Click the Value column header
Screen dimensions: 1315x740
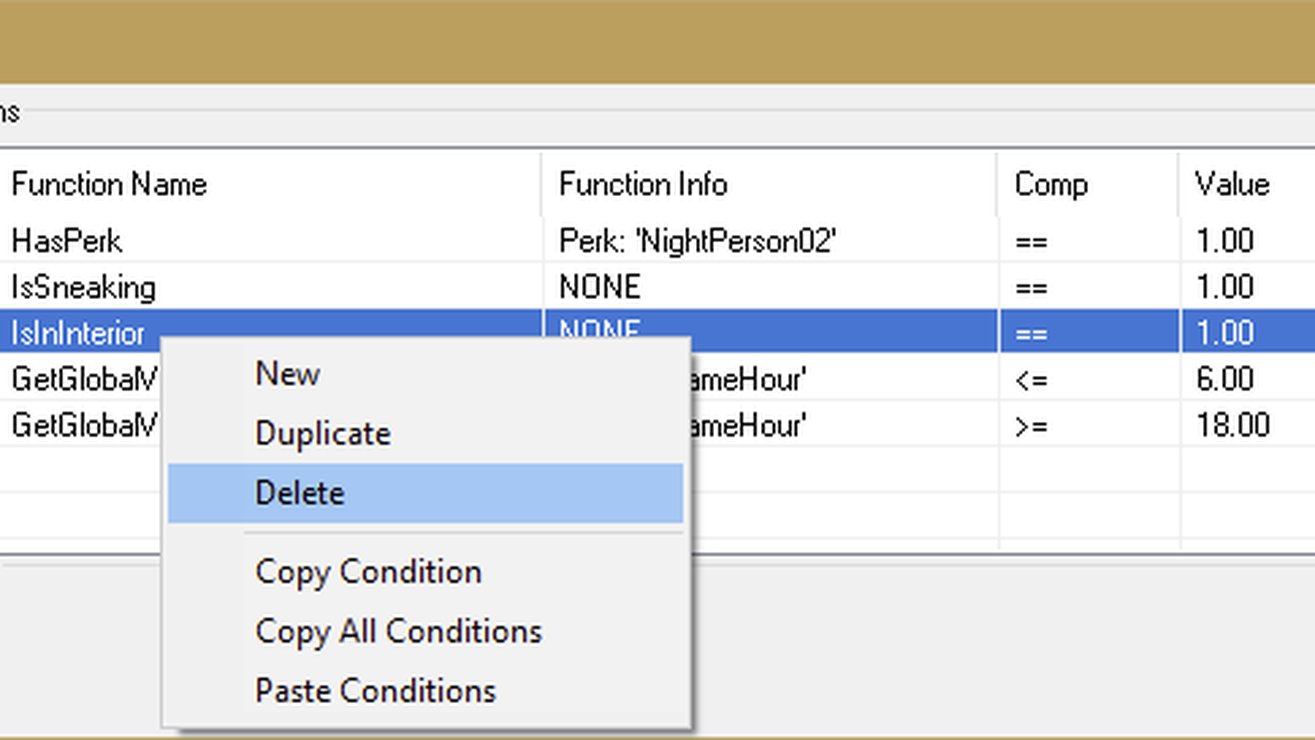(1231, 184)
